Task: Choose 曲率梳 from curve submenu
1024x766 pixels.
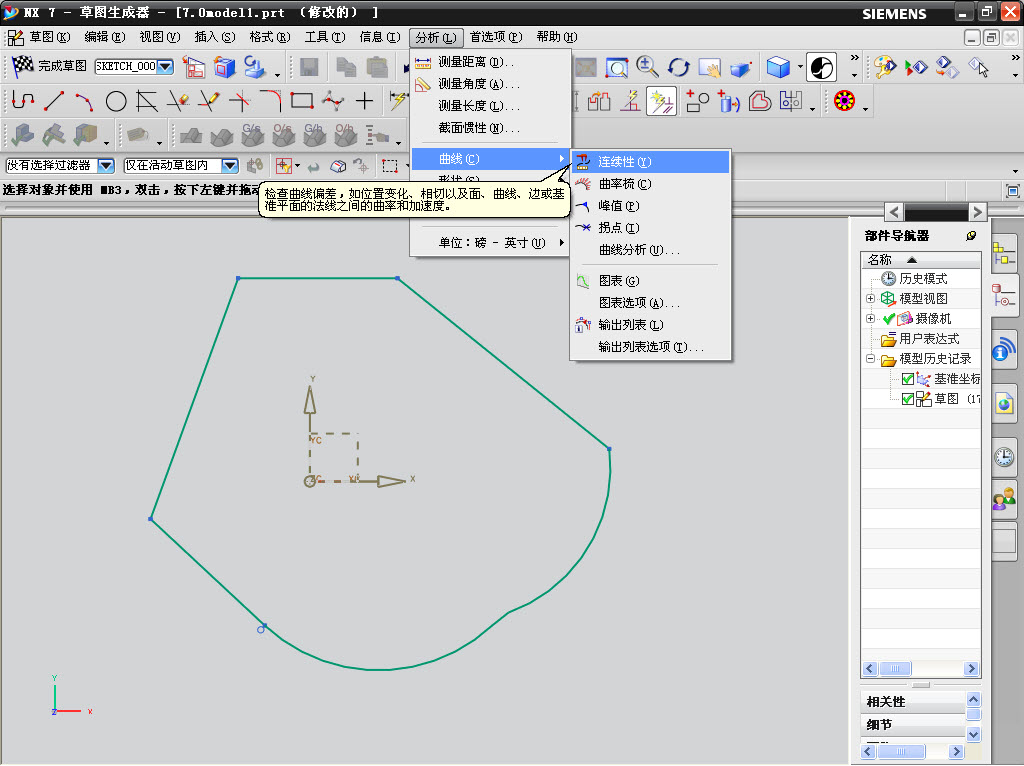Action: [650, 184]
